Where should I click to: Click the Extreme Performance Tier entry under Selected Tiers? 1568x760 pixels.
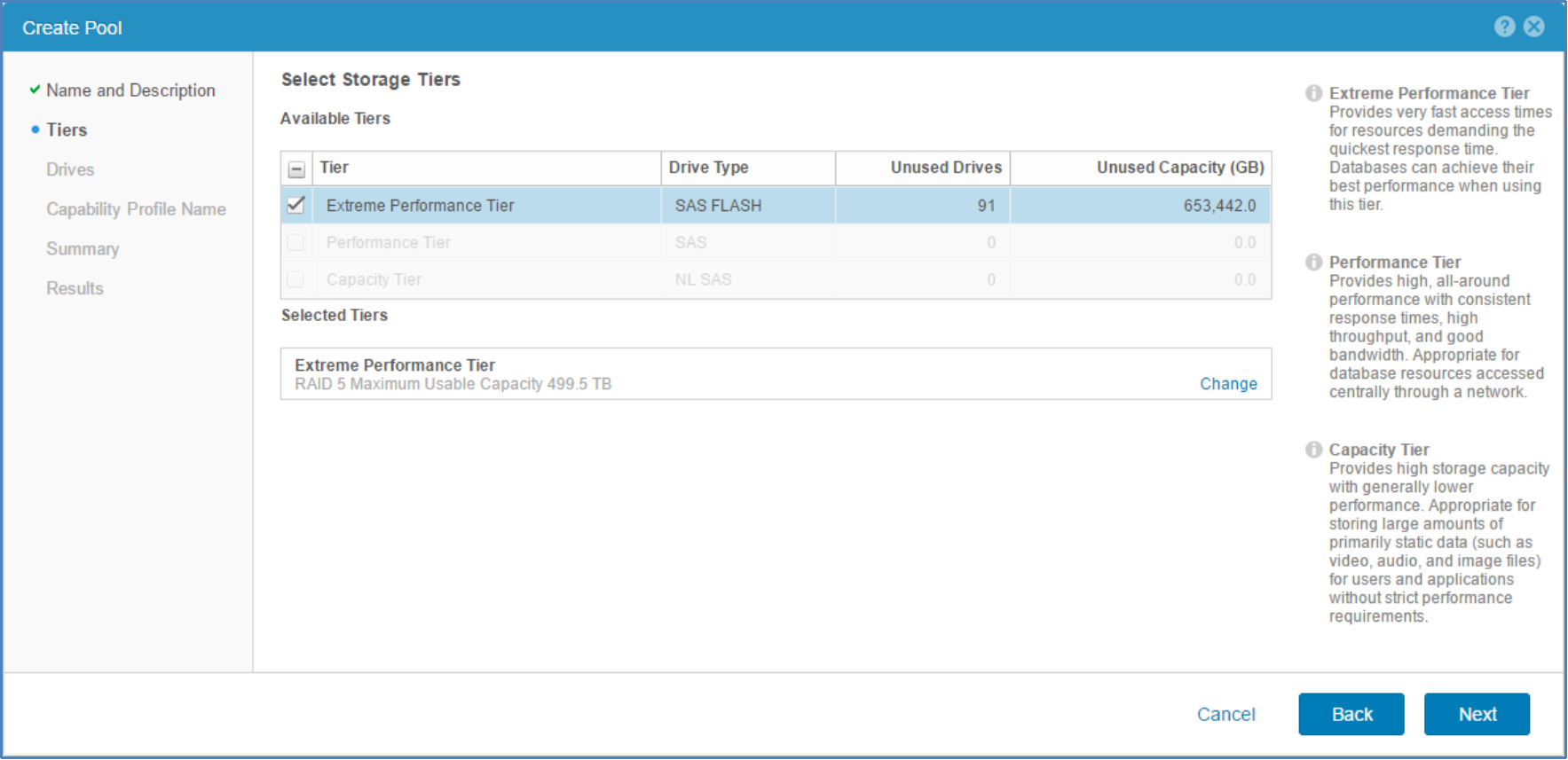point(395,365)
